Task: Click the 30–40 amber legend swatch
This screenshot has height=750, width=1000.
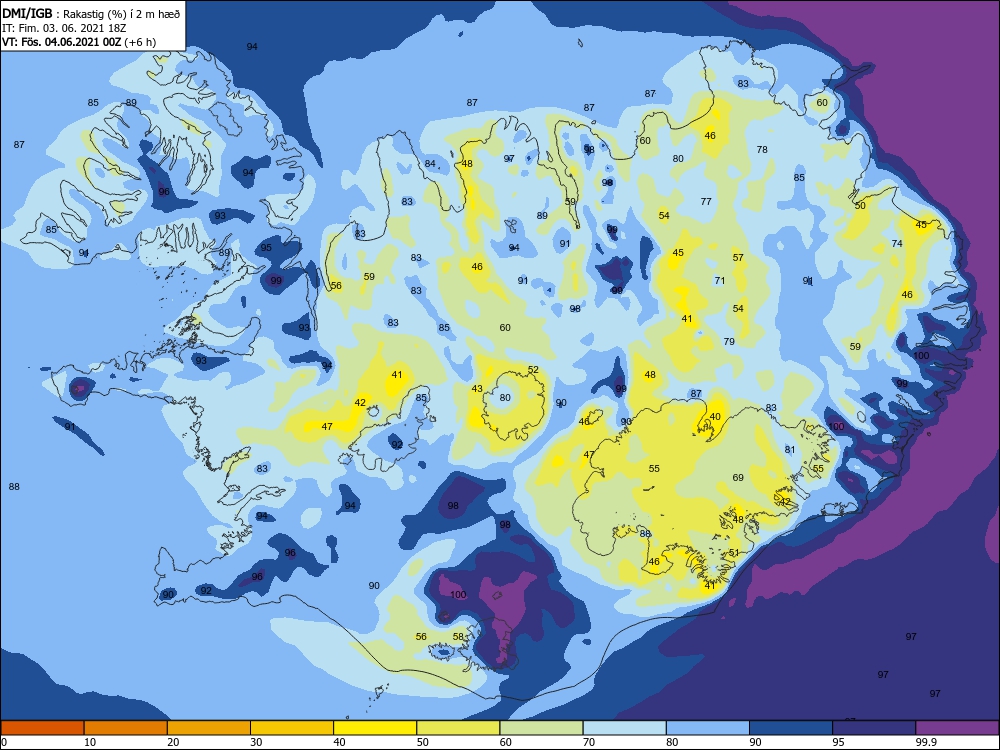Action: pos(292,728)
